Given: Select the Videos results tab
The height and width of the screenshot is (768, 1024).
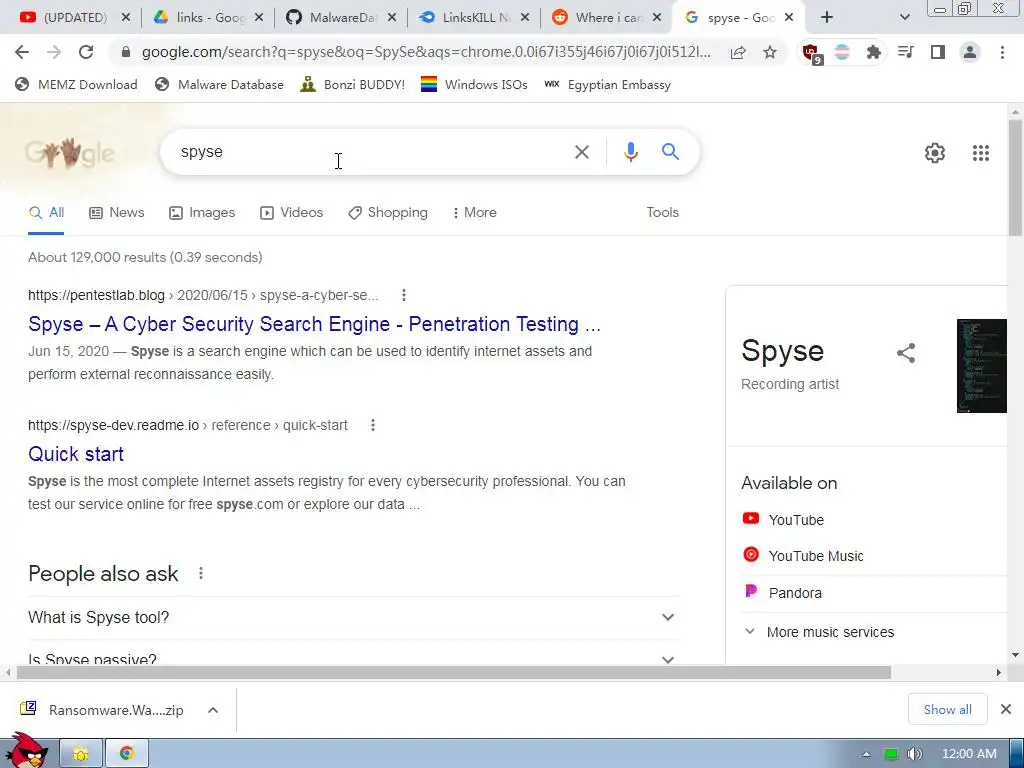Looking at the screenshot, I should point(291,213).
